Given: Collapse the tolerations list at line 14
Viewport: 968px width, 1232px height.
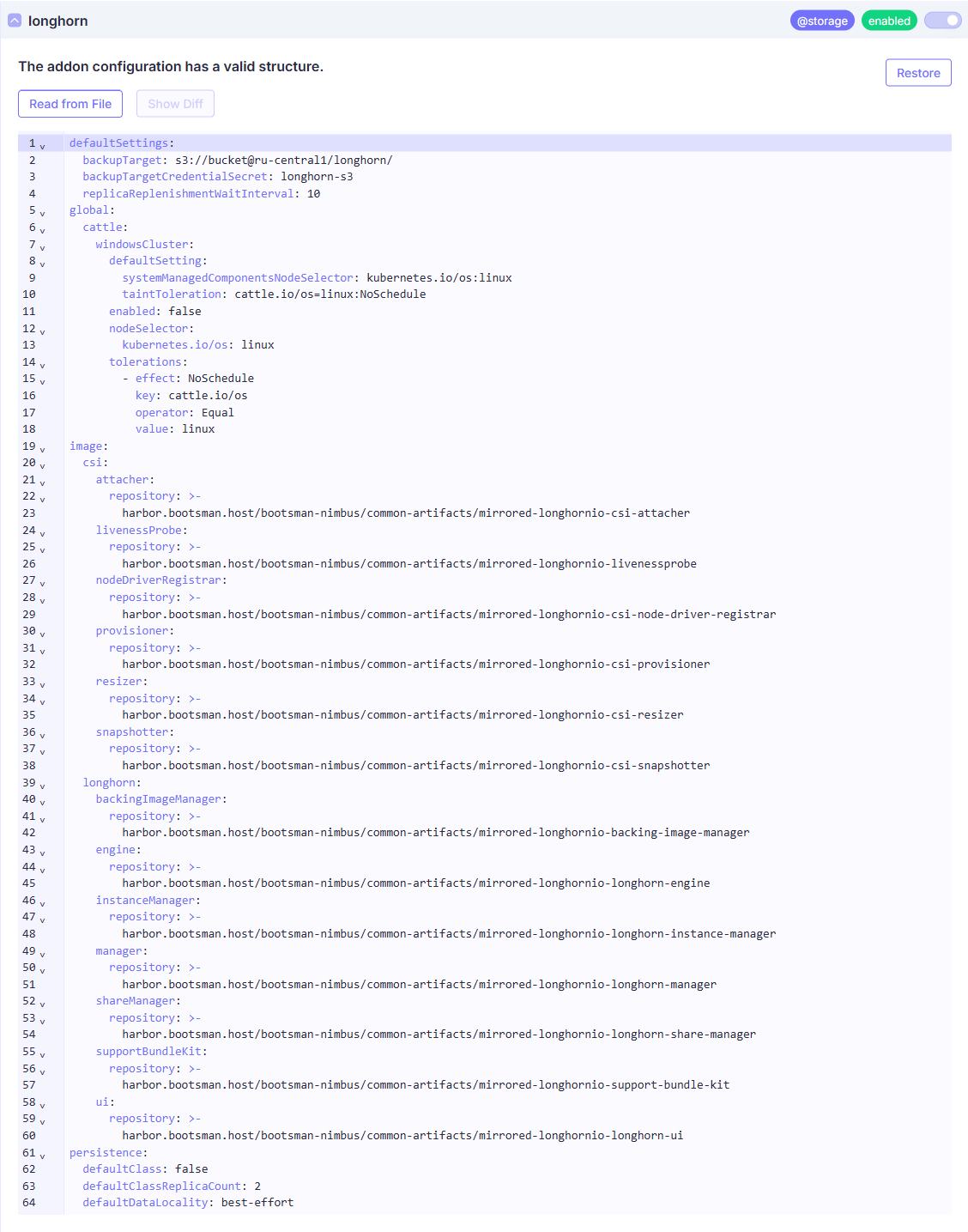Looking at the screenshot, I should tap(42, 365).
